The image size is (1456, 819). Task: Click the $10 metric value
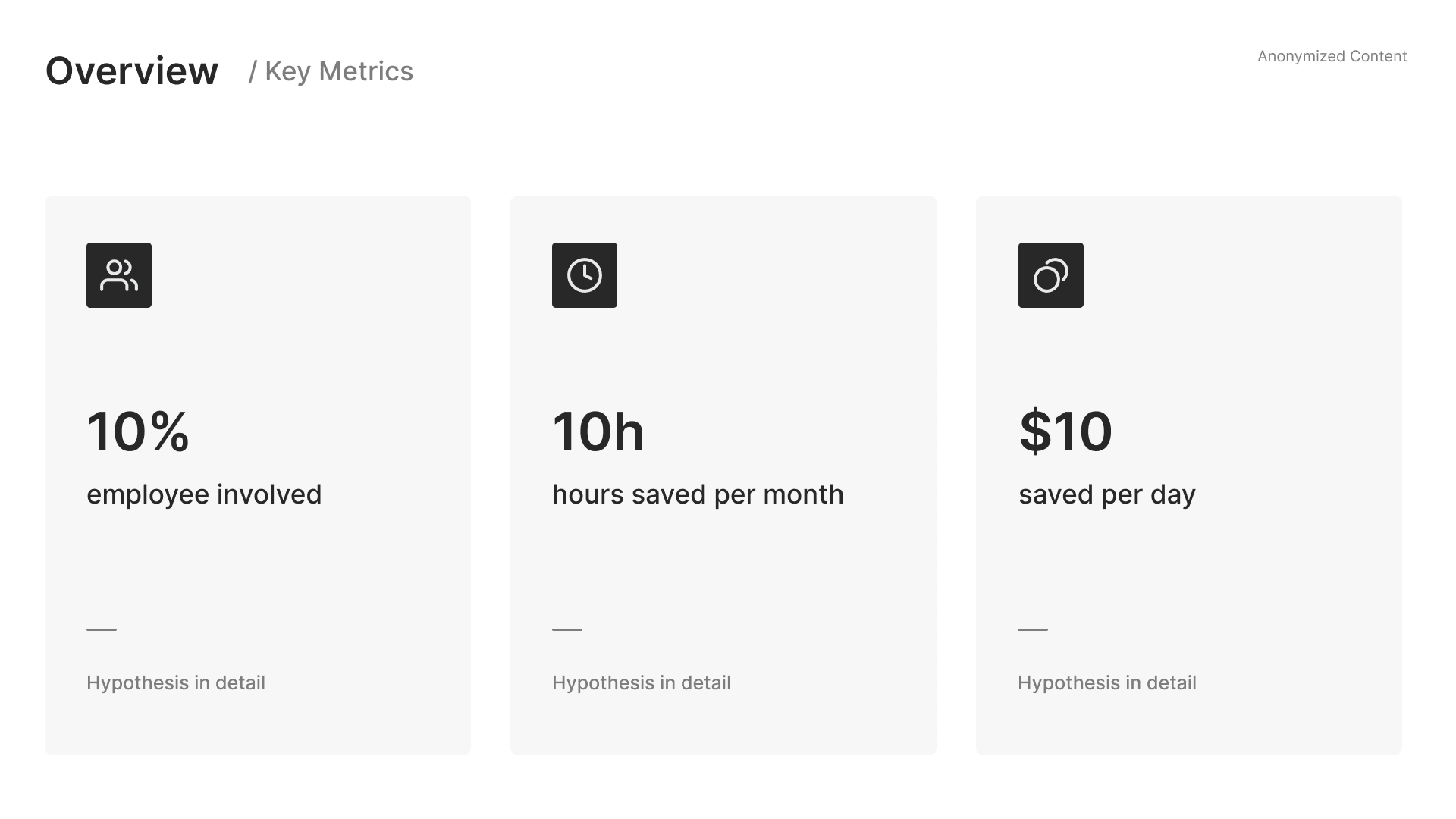1065,431
